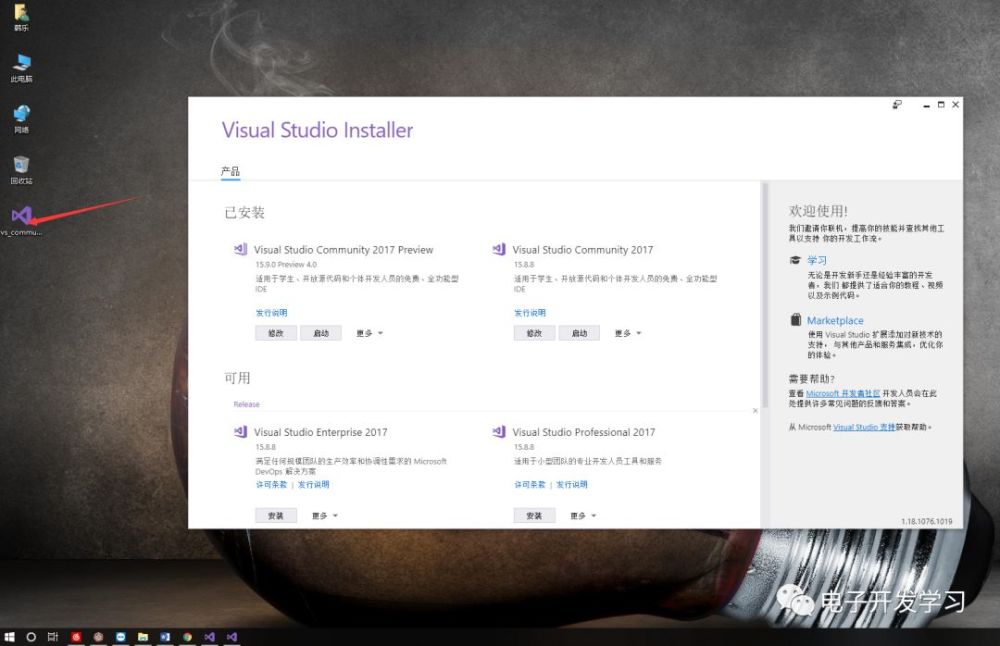Click the 已安装 section heading
This screenshot has height=646, width=1000.
244,212
